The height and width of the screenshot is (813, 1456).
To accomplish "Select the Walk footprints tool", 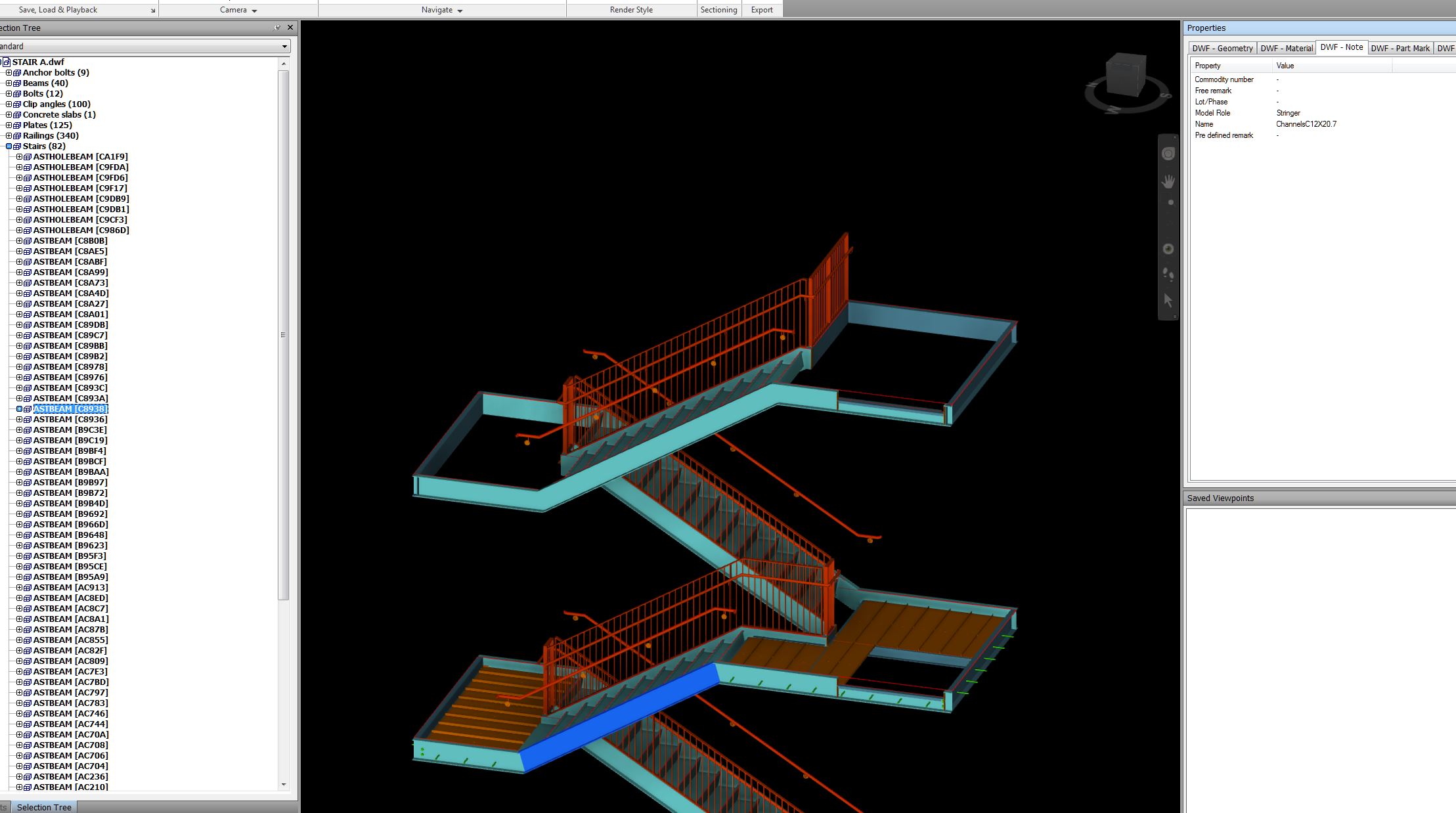I will [x=1168, y=276].
